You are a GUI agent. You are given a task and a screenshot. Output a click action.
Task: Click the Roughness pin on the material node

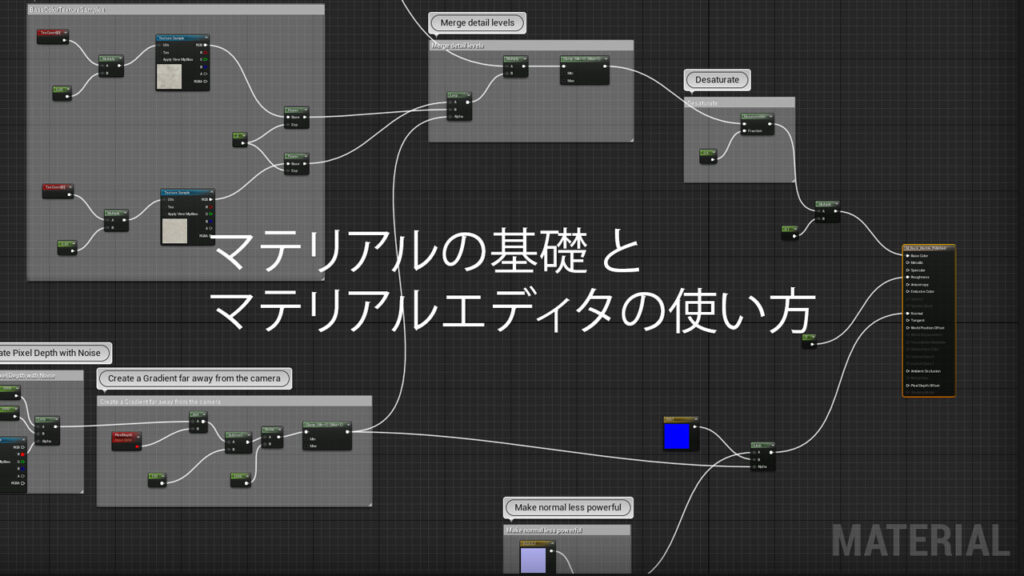click(907, 276)
